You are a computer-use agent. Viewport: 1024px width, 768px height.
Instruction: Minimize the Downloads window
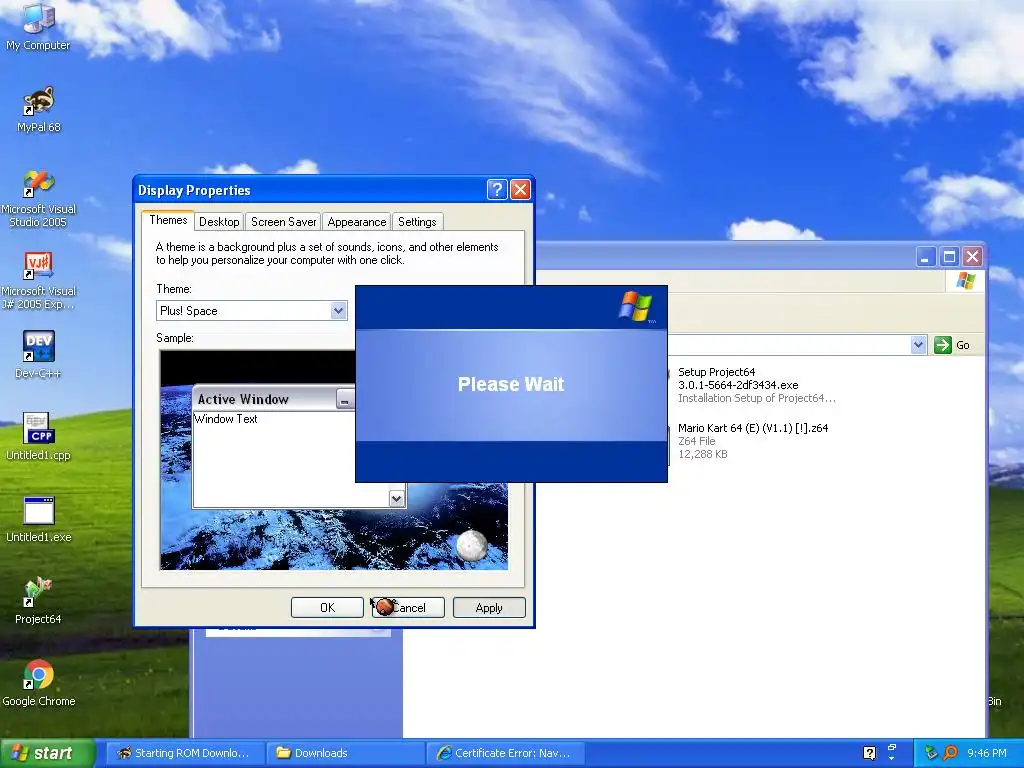[925, 257]
